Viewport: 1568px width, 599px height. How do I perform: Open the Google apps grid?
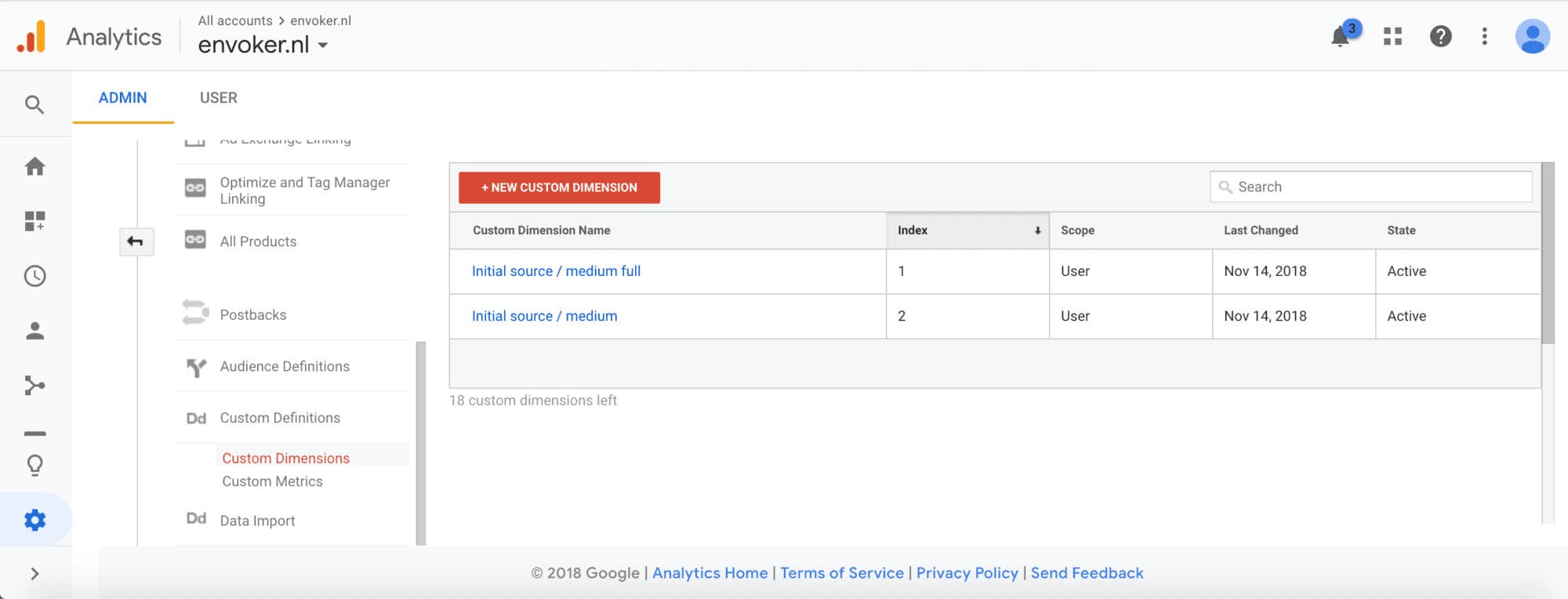1392,36
